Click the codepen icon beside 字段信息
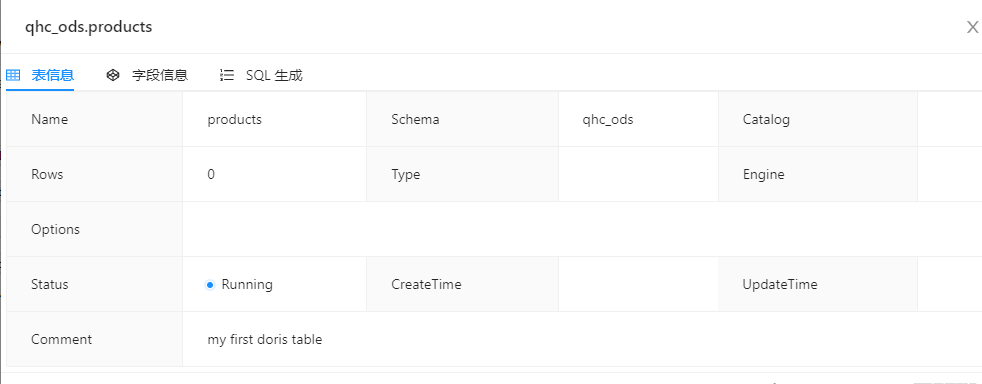Viewport: 982px width, 384px height. tap(113, 76)
